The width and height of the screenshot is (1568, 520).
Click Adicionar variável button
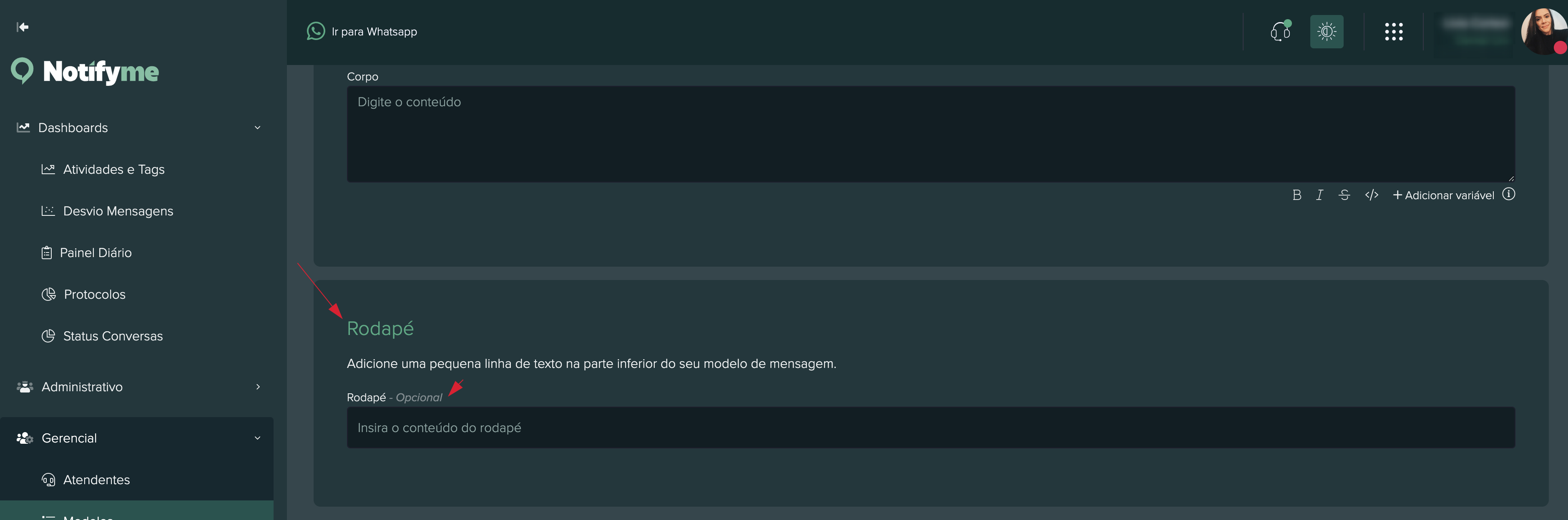(x=1443, y=195)
